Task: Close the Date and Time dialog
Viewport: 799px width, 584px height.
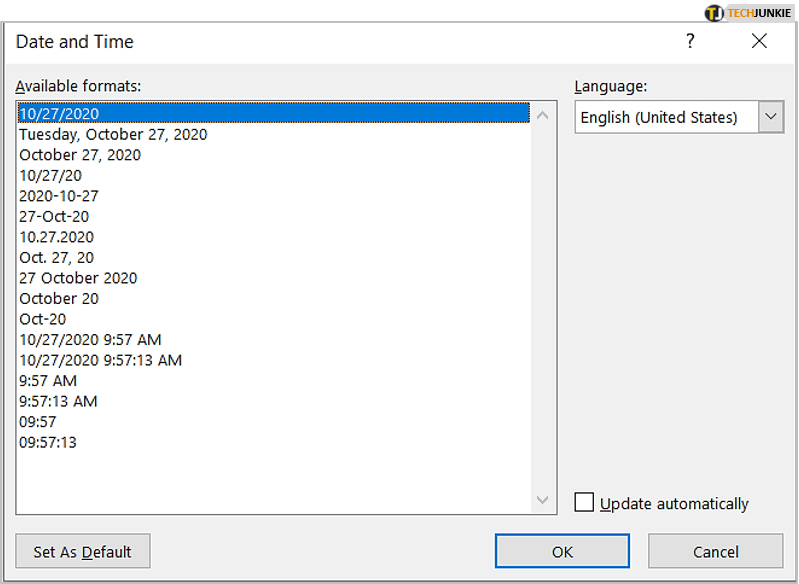Action: (759, 41)
